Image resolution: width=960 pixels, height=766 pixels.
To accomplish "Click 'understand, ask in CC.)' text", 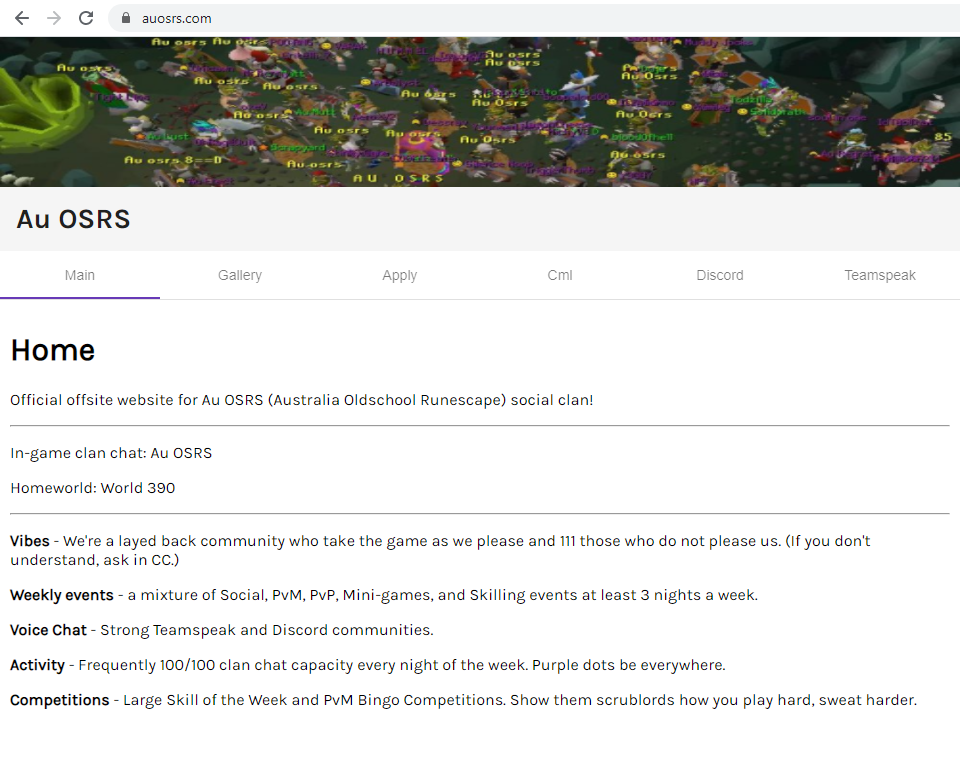I will 94,560.
